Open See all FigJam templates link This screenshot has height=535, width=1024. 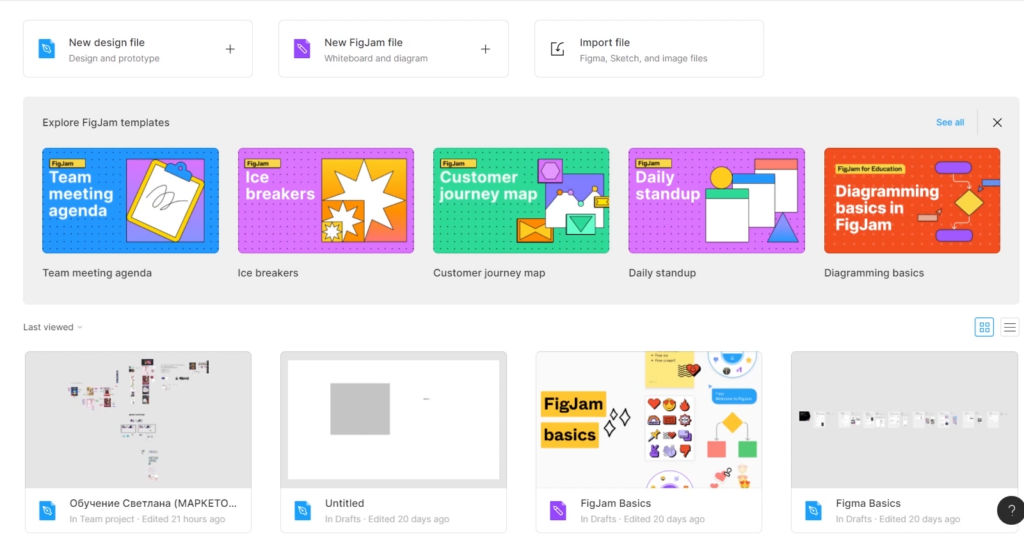click(x=950, y=122)
